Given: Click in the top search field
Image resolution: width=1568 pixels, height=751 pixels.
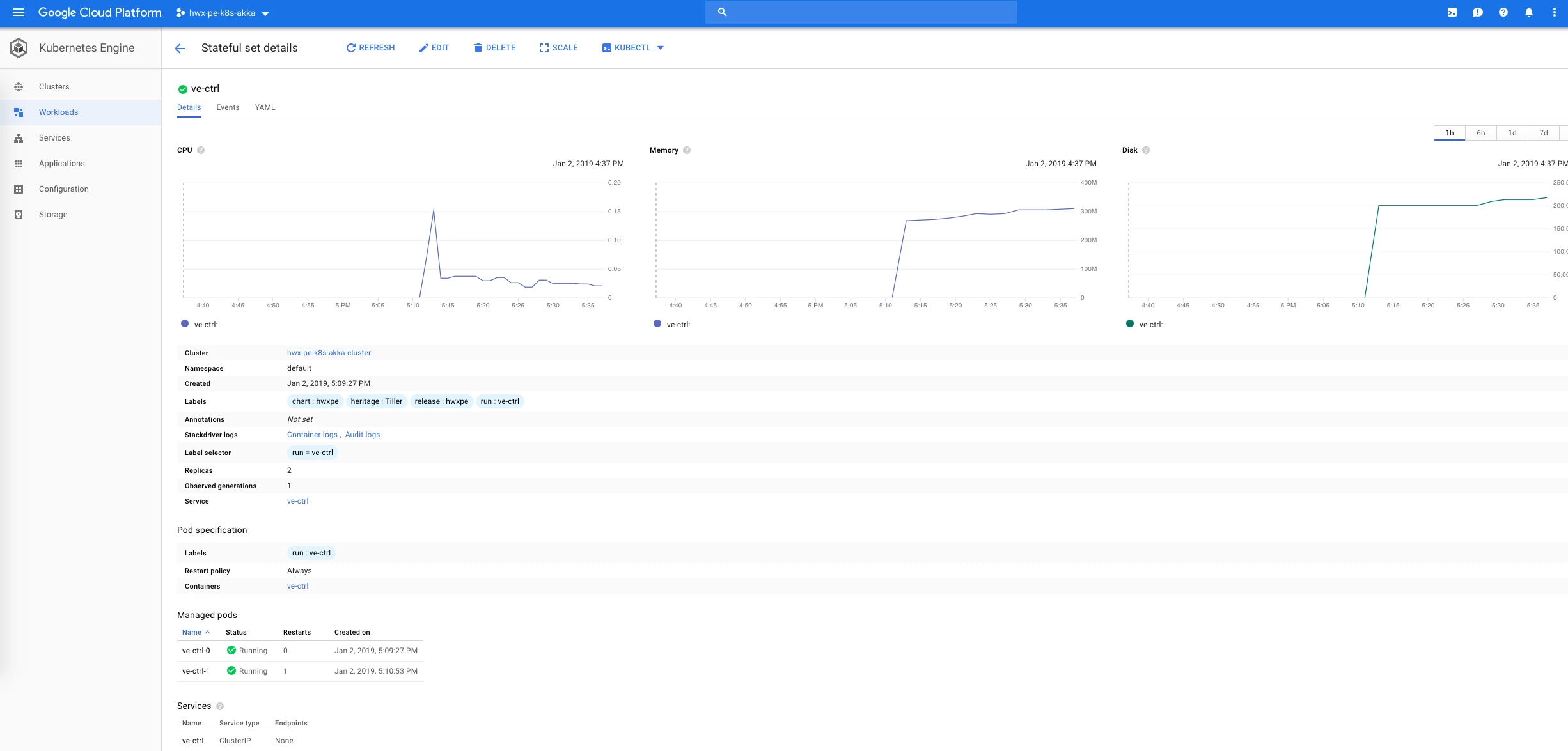Looking at the screenshot, I should coord(861,12).
